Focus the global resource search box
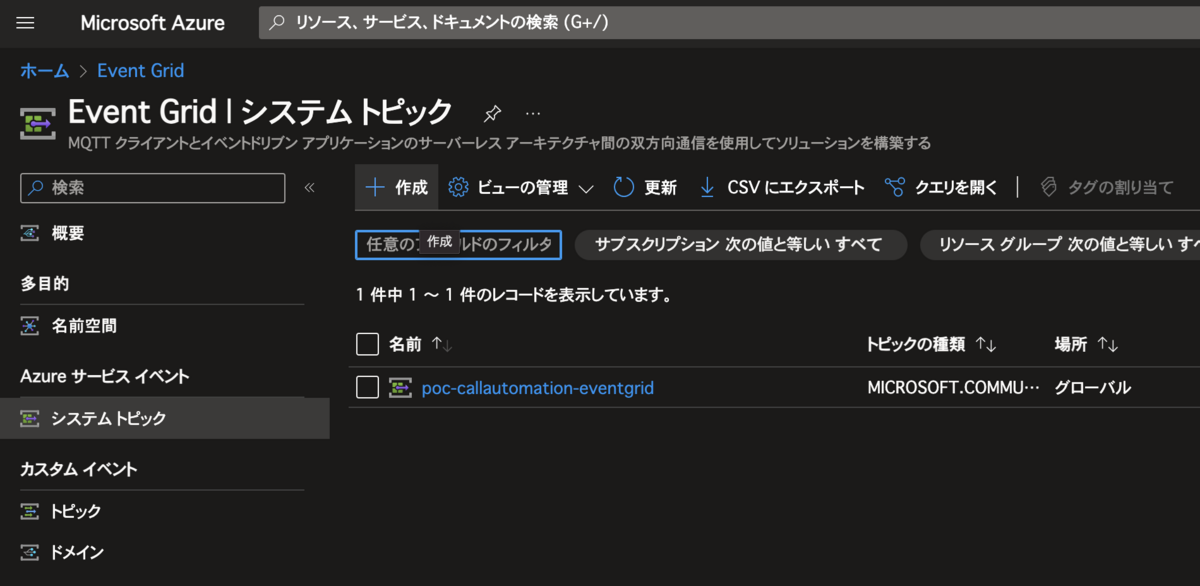Viewport: 1200px width, 586px height. click(729, 22)
